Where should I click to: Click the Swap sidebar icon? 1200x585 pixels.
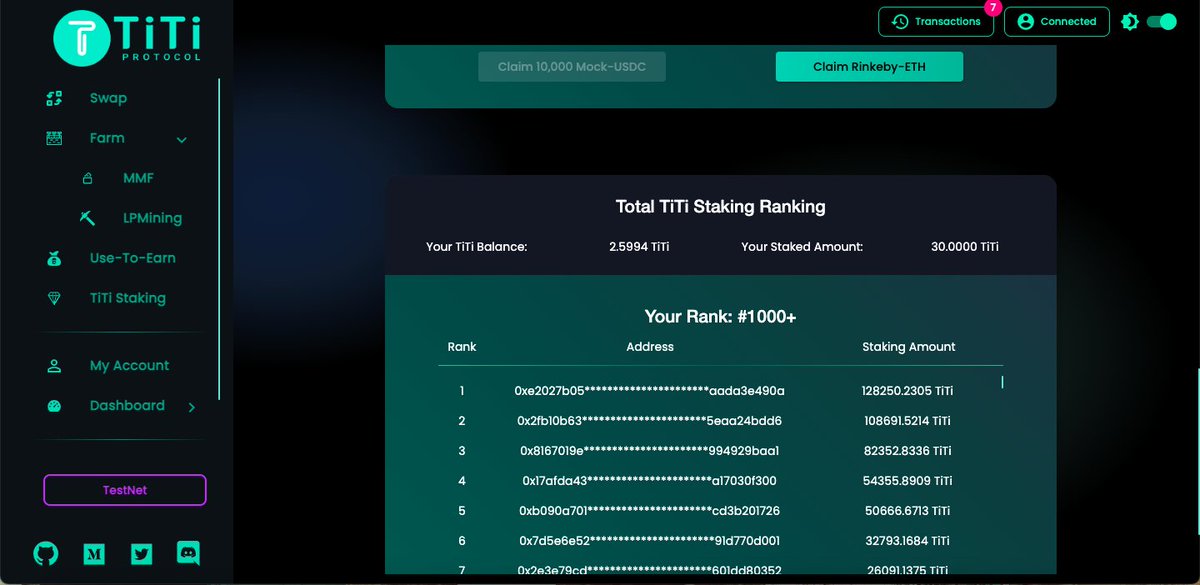55,98
